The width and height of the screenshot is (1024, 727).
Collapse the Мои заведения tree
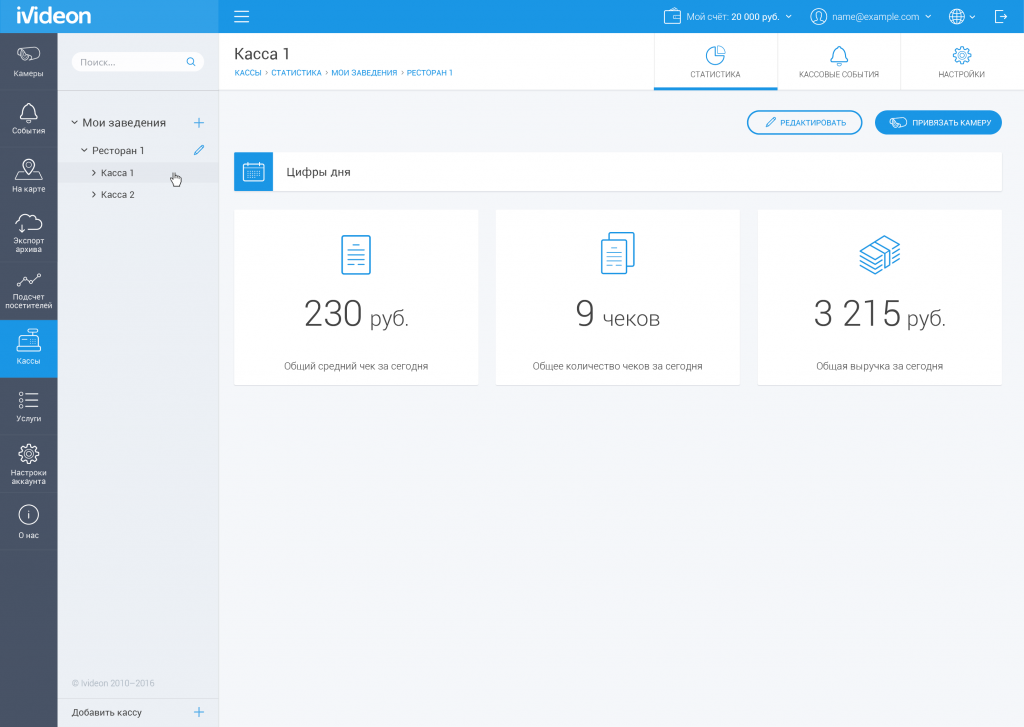coord(74,122)
